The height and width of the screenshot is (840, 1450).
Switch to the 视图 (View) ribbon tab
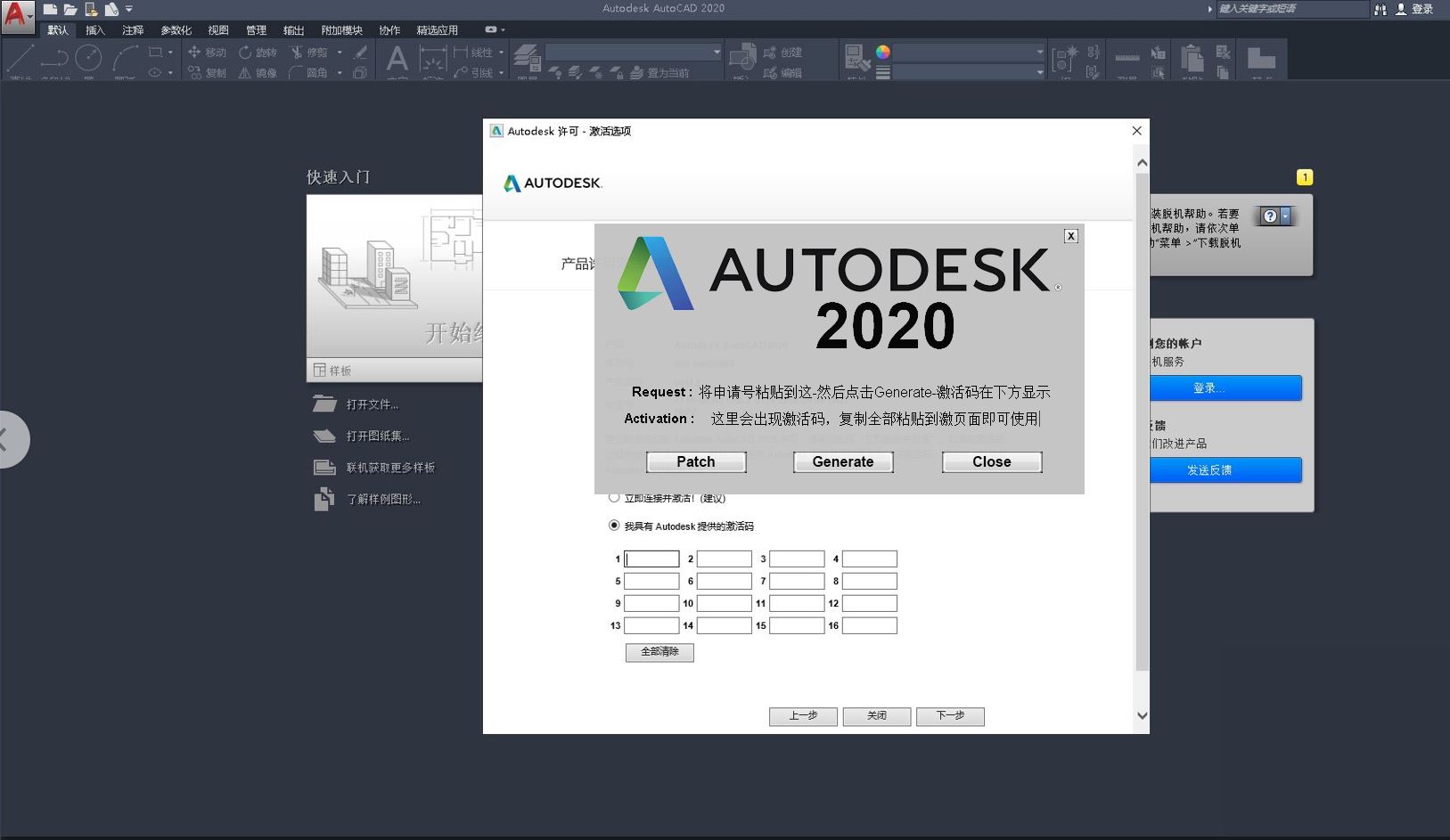[x=218, y=30]
